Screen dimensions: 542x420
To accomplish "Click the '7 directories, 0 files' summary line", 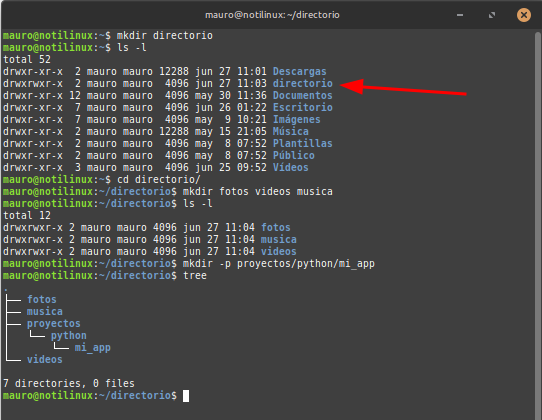I will pos(69,384).
